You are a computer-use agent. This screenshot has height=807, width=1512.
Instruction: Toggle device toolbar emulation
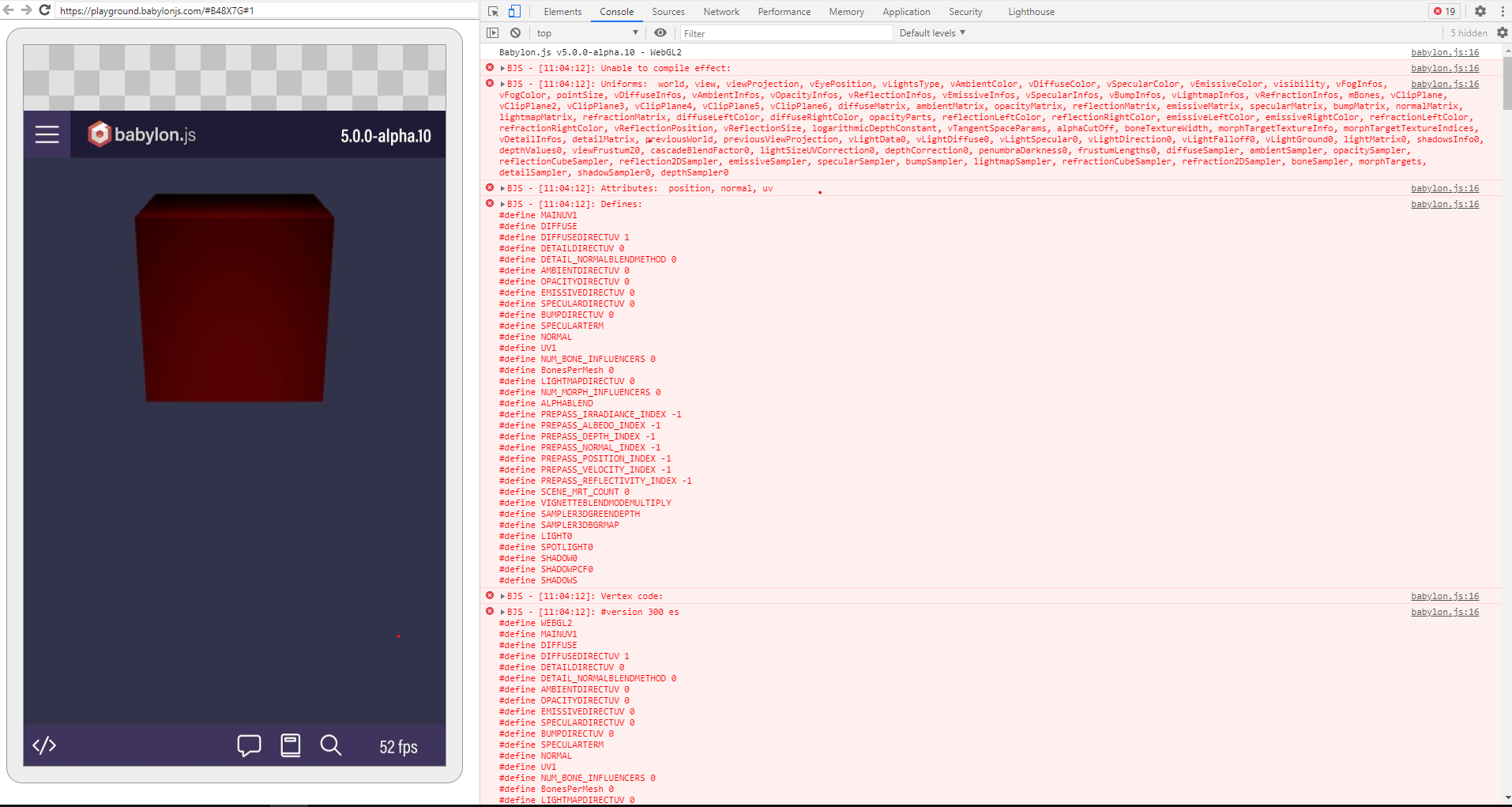(514, 11)
